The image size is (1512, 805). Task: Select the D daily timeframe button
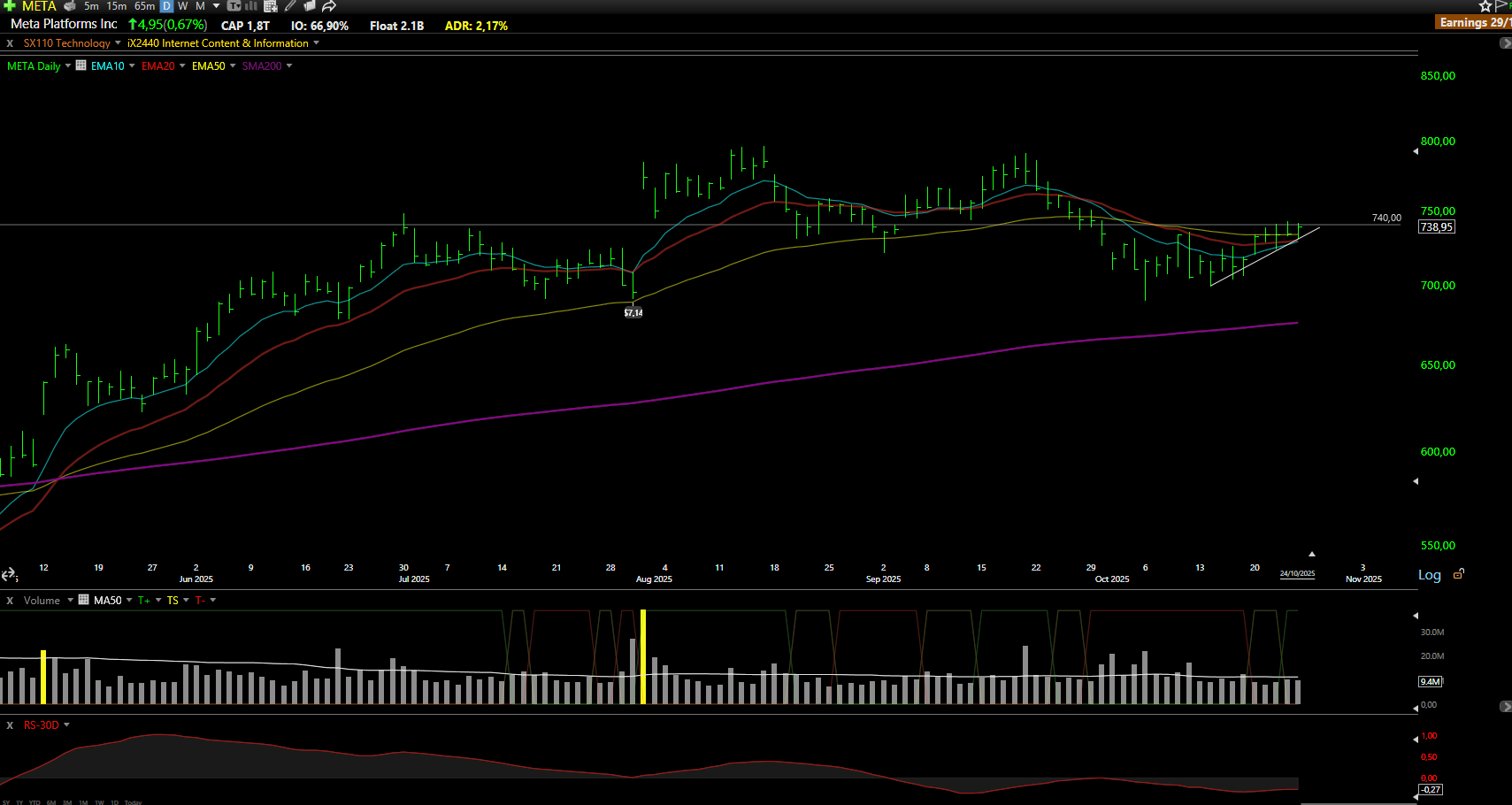click(166, 5)
